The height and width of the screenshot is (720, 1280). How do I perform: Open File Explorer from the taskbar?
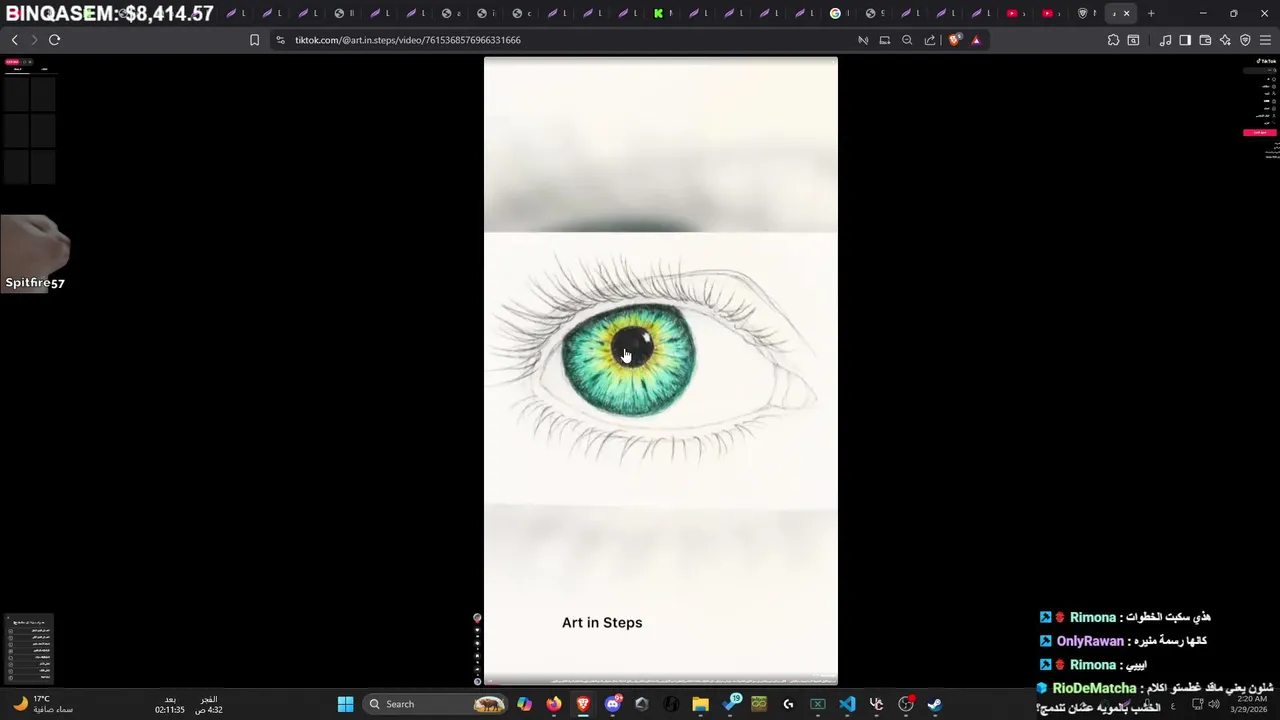(700, 704)
